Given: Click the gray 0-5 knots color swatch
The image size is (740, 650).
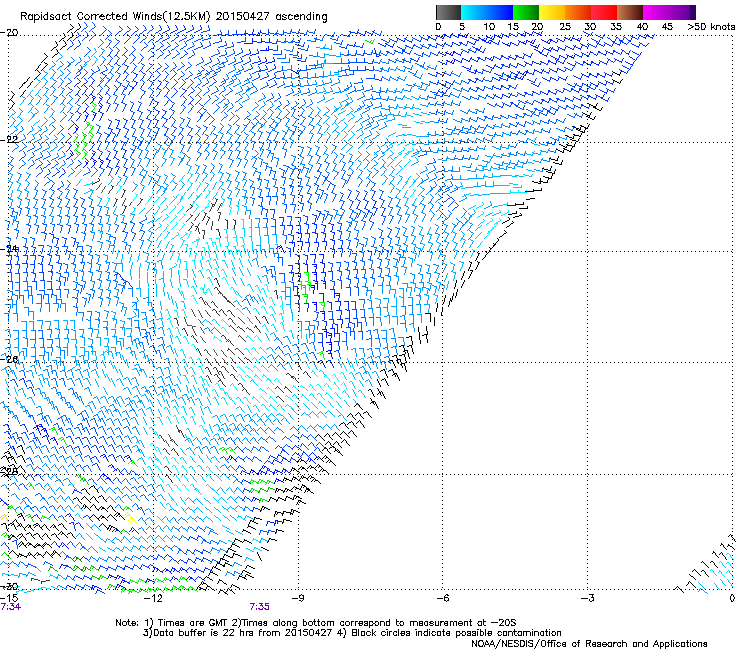Looking at the screenshot, I should pyautogui.click(x=448, y=12).
